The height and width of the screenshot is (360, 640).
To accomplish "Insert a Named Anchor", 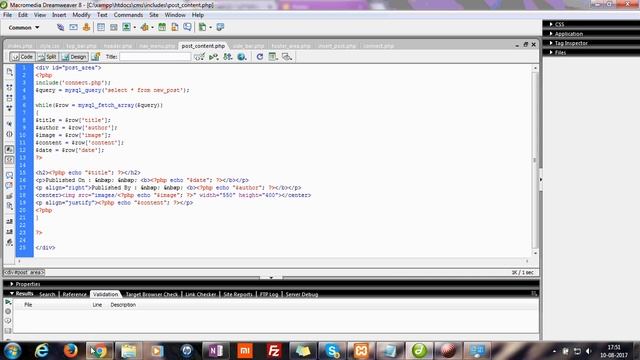I will (x=87, y=27).
